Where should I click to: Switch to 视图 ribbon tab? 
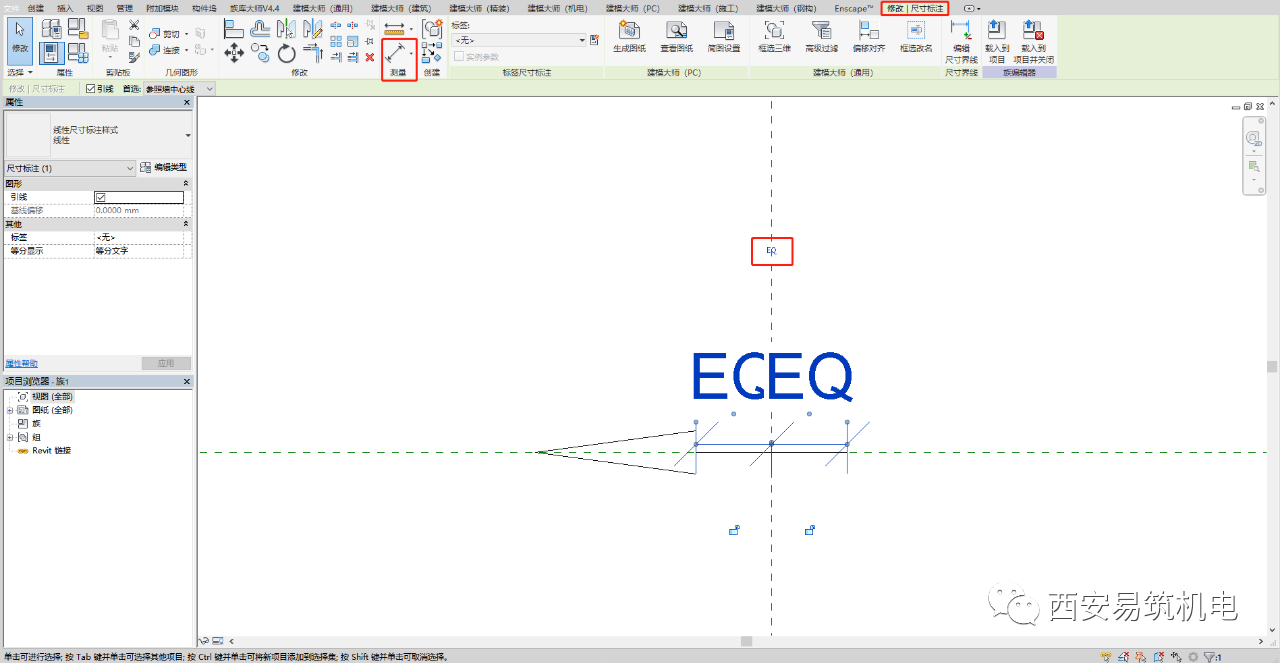coord(95,7)
